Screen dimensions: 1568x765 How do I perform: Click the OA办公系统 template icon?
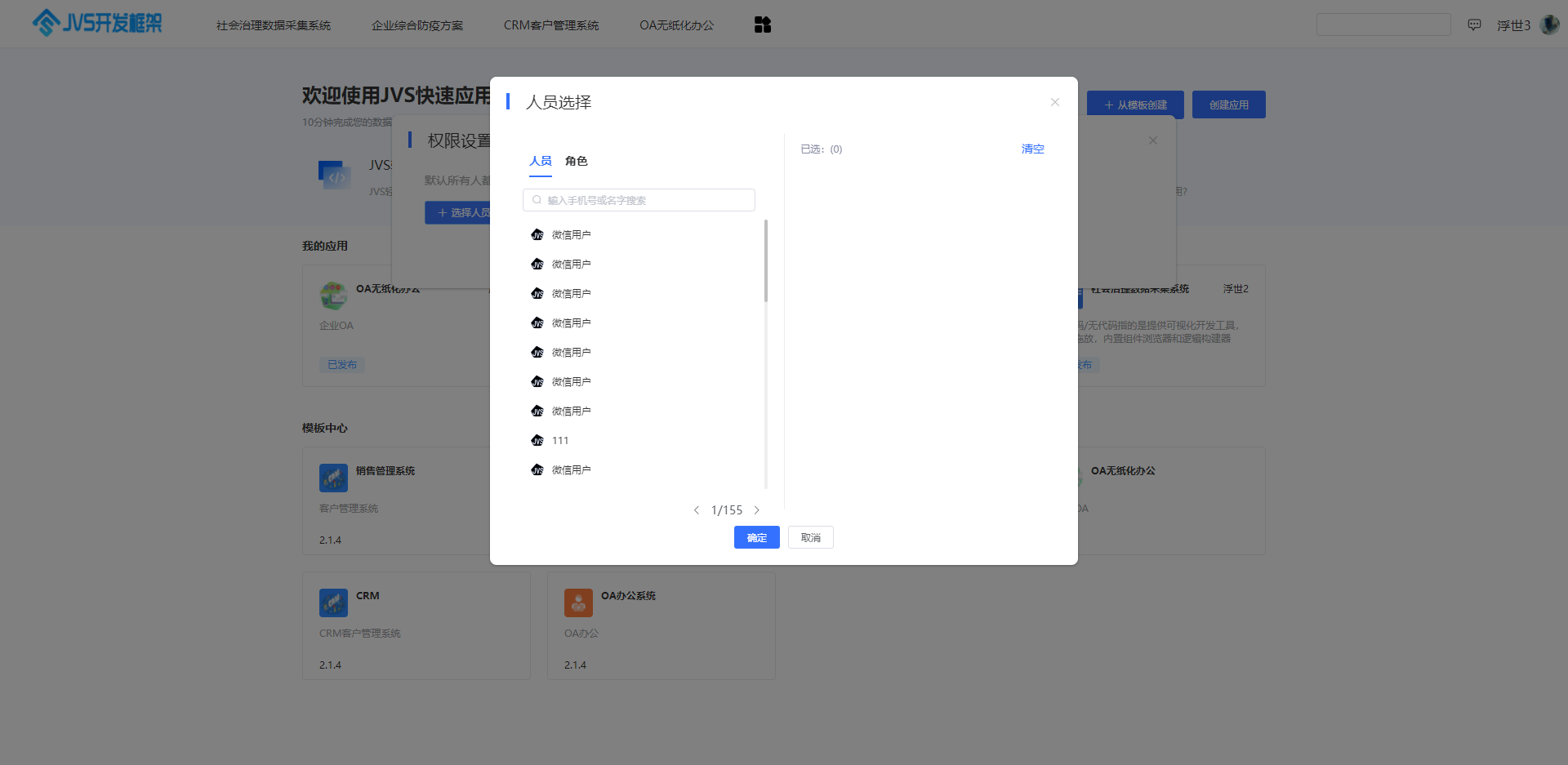[x=578, y=603]
